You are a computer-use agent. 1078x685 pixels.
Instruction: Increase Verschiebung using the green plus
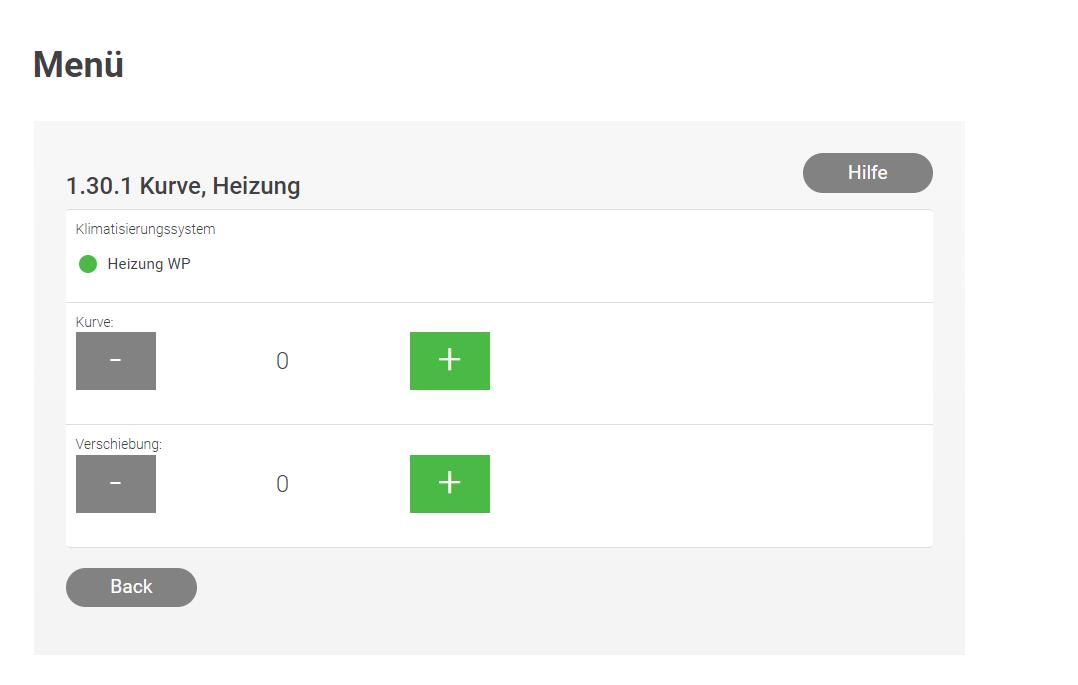tap(450, 483)
